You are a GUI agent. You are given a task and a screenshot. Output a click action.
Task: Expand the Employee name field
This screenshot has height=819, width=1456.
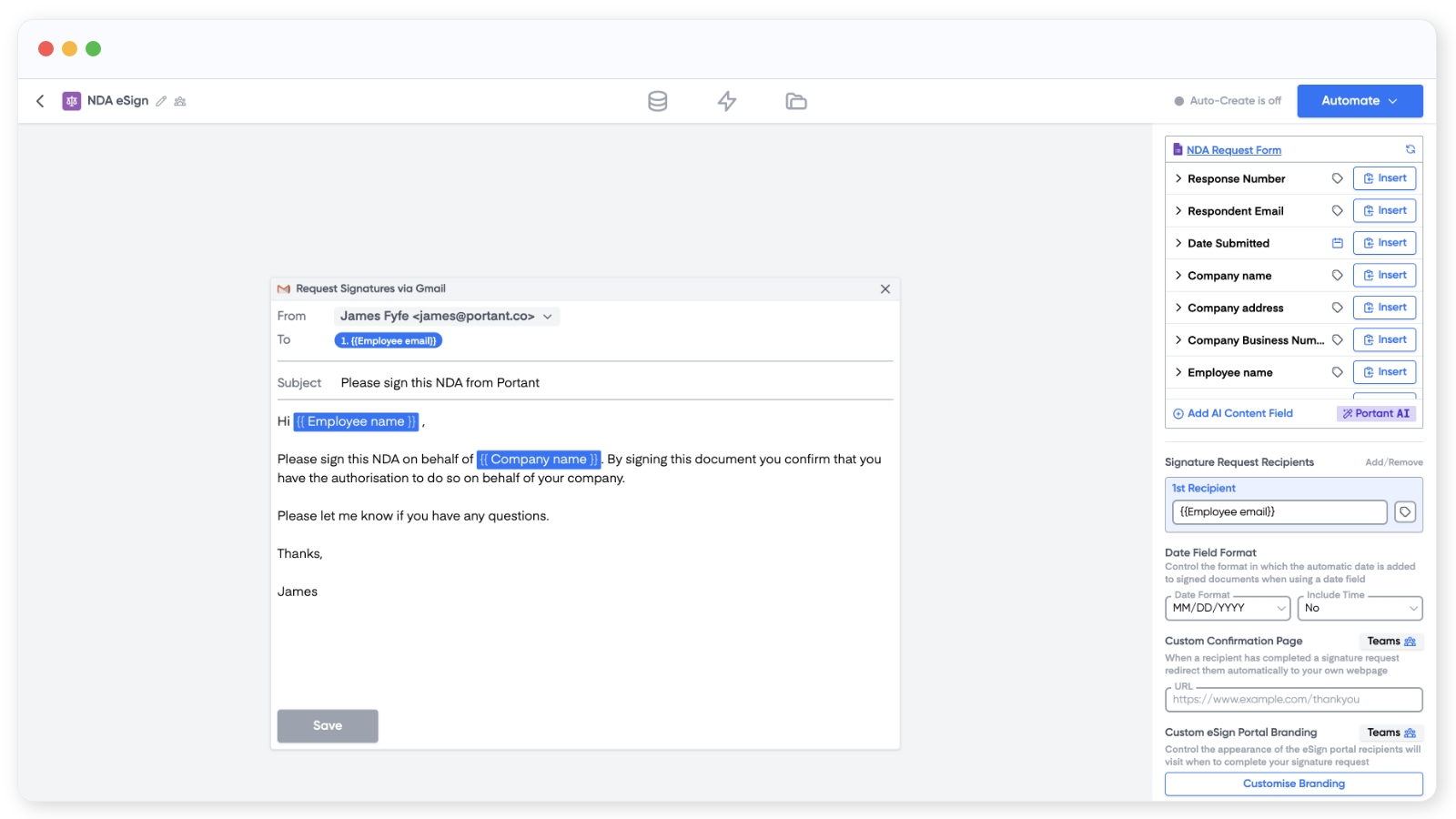[1178, 372]
